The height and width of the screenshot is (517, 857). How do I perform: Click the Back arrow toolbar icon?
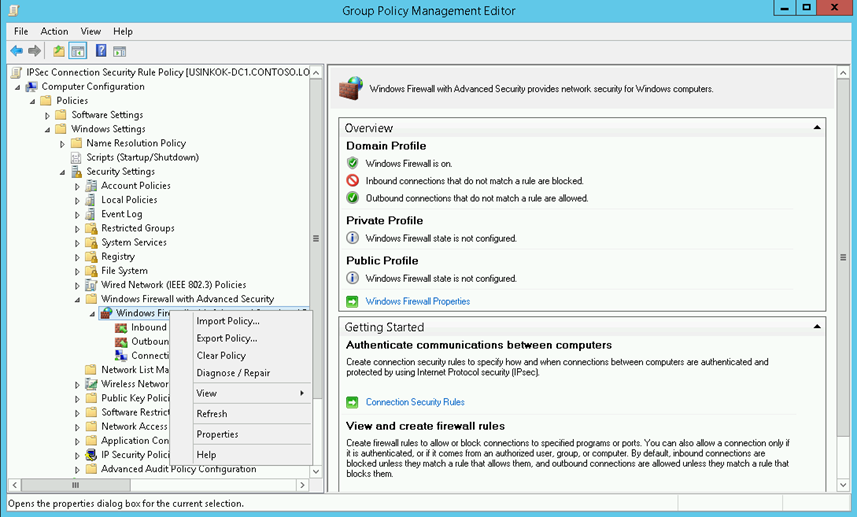click(16, 51)
